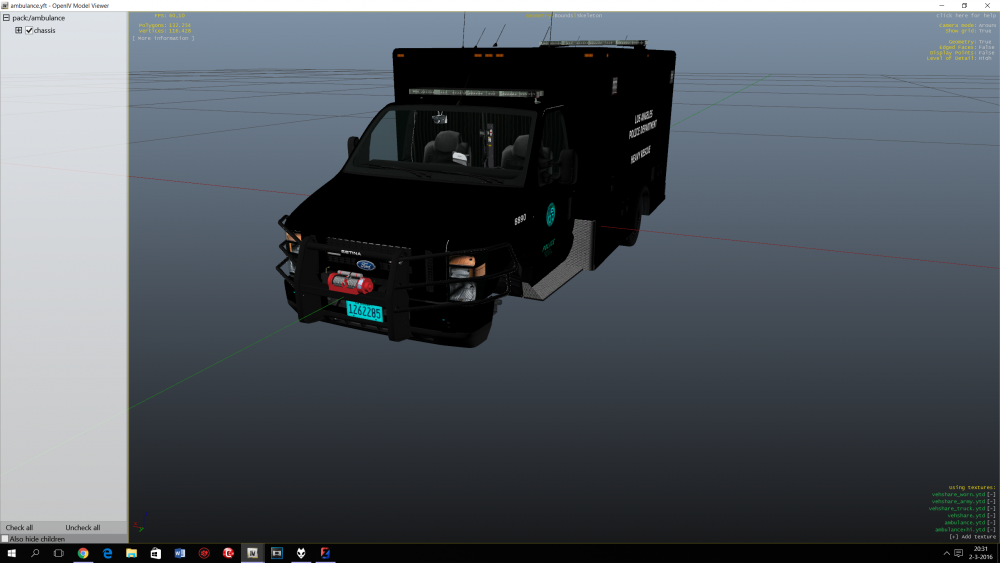The image size is (1000, 563).
Task: Open the red-blue Z taskbar app
Action: 325,553
